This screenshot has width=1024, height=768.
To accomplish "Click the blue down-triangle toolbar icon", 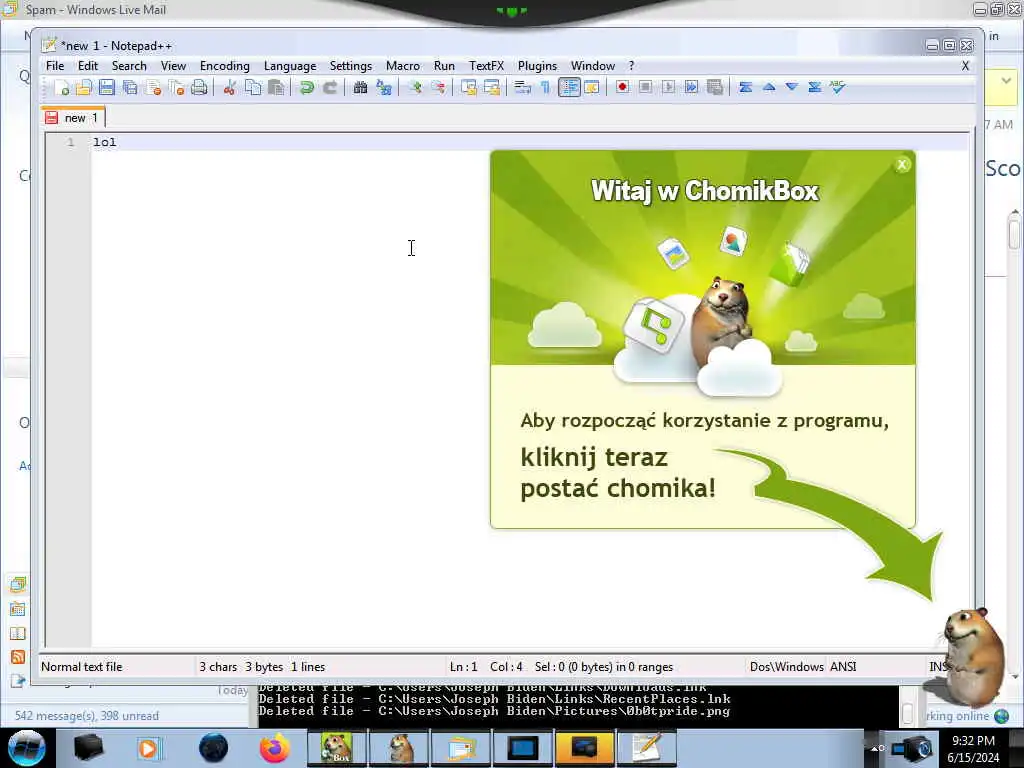I will point(792,87).
